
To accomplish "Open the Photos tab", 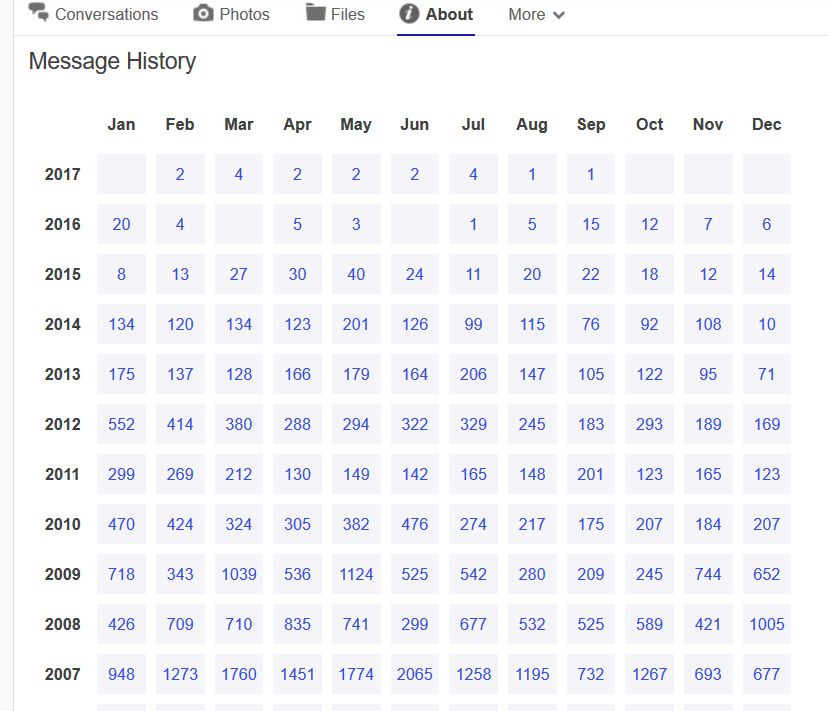I will point(231,14).
